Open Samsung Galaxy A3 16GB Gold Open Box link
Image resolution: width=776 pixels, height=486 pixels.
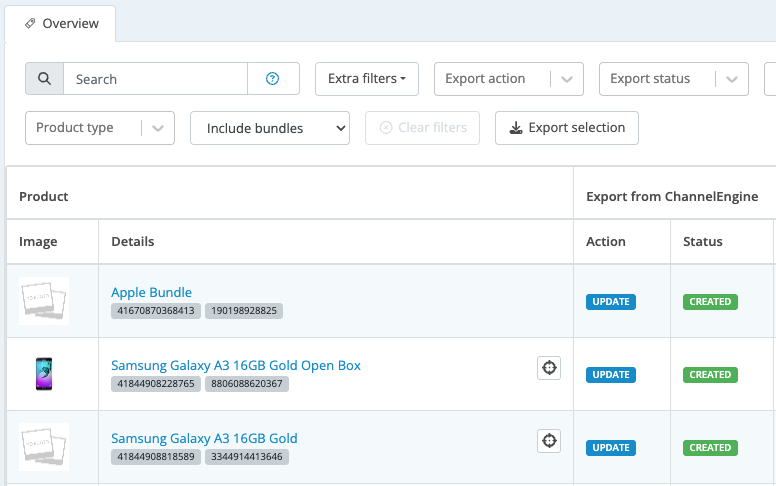click(x=236, y=365)
